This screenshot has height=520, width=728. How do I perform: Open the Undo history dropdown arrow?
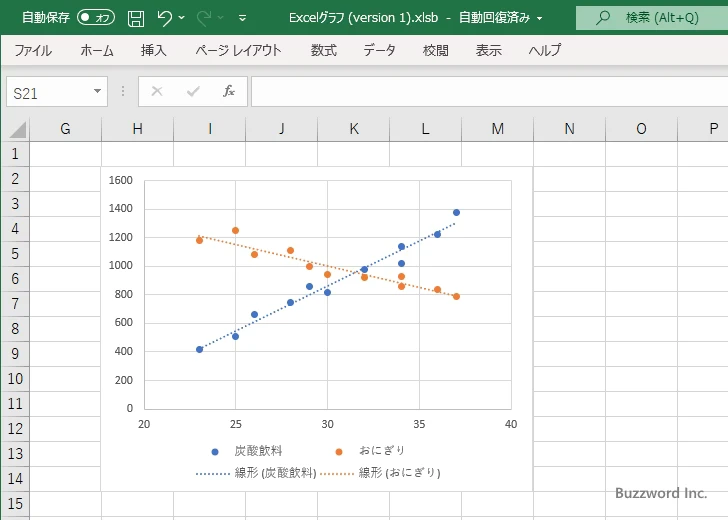coord(182,18)
